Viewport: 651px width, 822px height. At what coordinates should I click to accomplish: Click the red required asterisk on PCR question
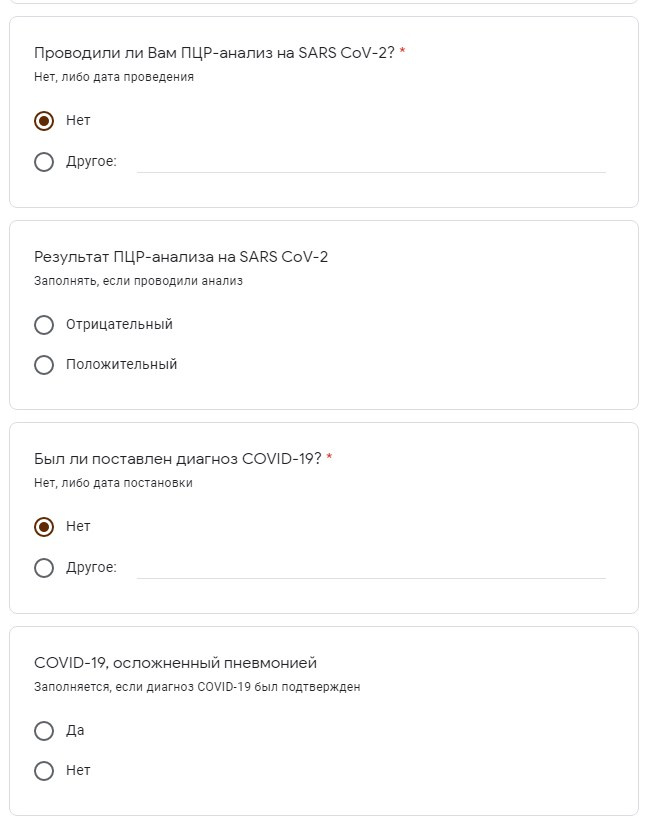tap(403, 51)
